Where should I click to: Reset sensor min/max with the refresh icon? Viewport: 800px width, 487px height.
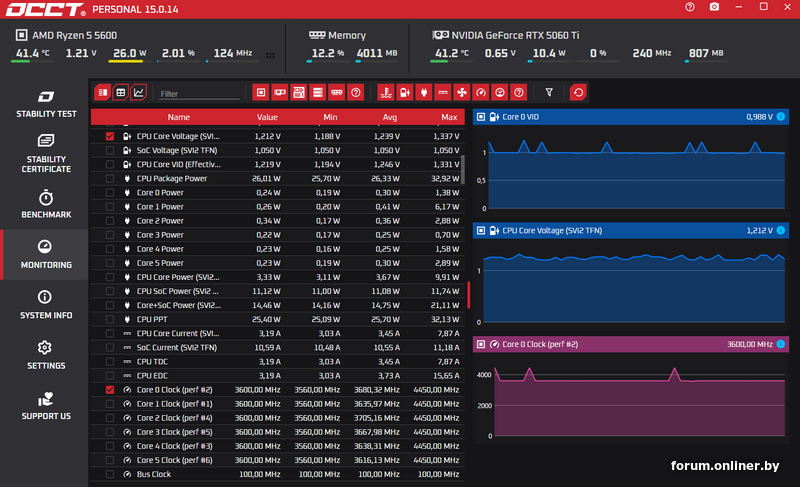coord(578,93)
